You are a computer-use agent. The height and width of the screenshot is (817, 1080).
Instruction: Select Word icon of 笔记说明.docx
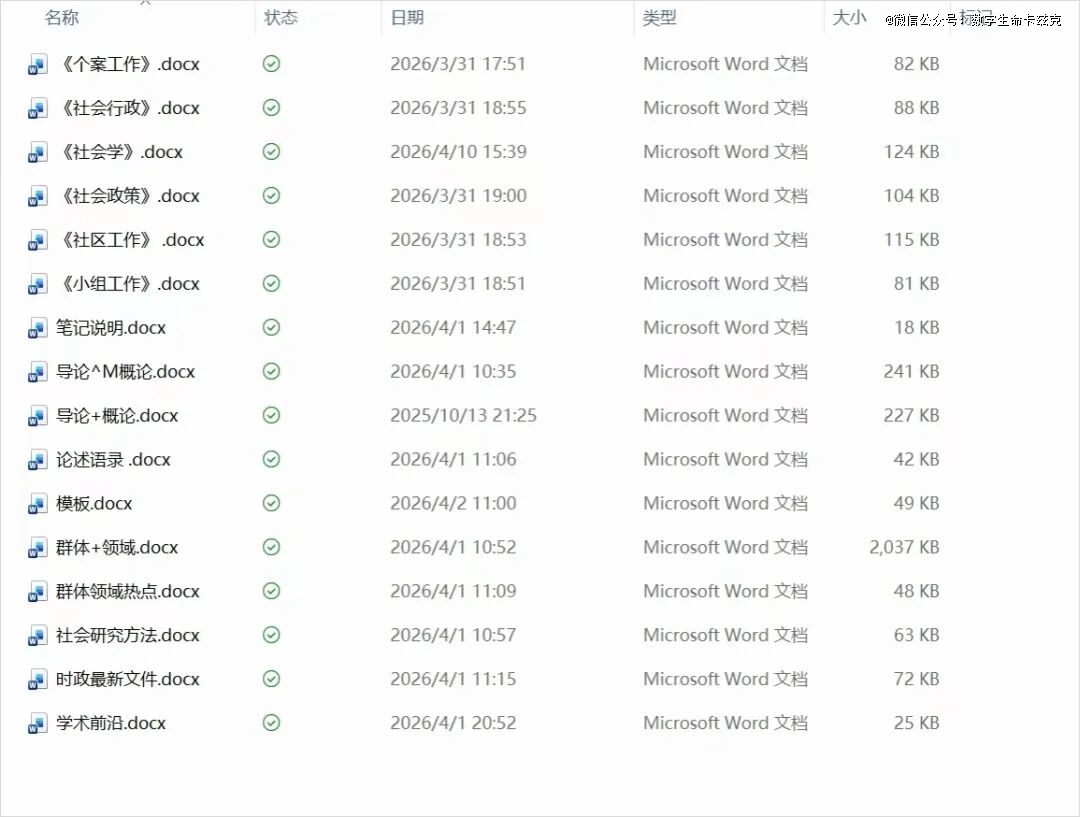(38, 328)
